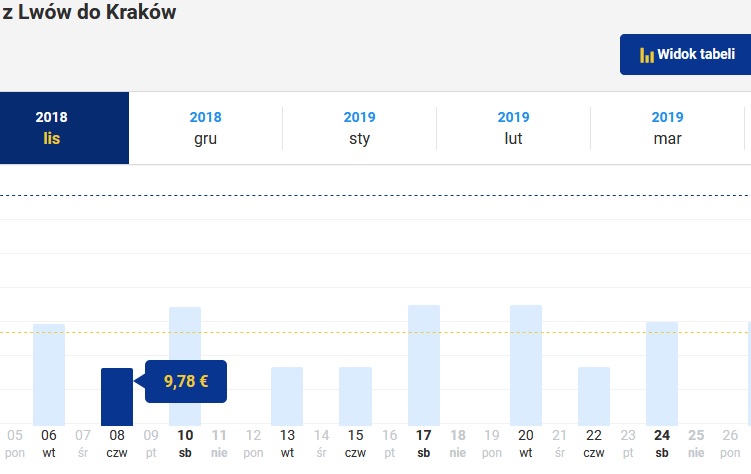The width and height of the screenshot is (751, 474).
Task: Pick the tall fare bar for 17 sb
Action: [424, 365]
